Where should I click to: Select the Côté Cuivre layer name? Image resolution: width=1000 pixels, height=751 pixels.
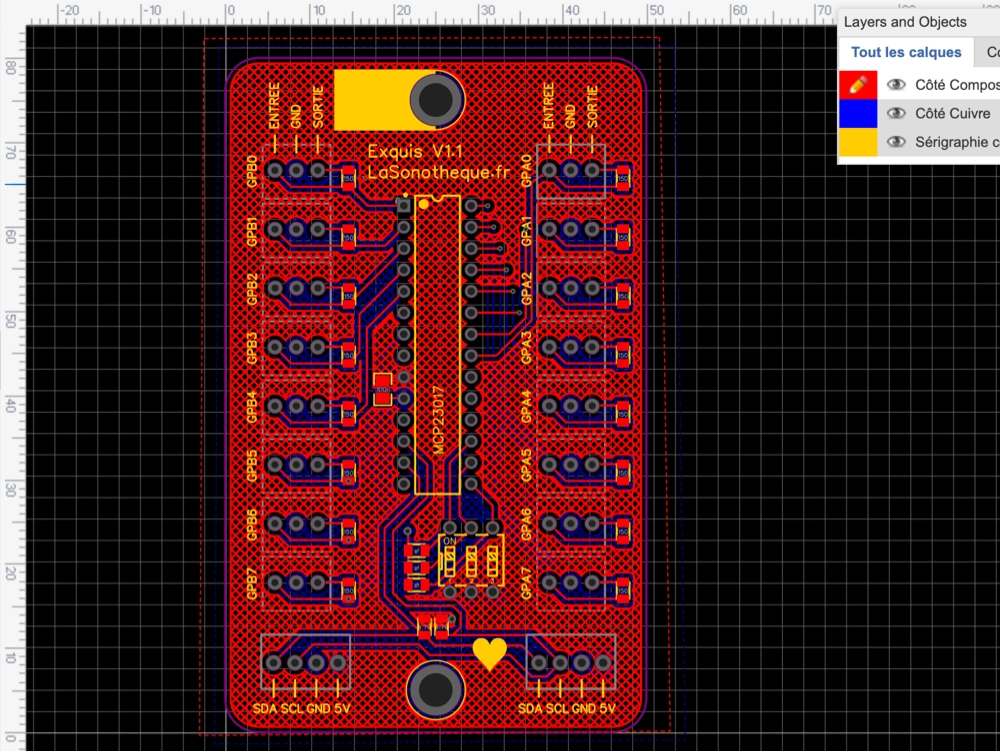(x=952, y=113)
